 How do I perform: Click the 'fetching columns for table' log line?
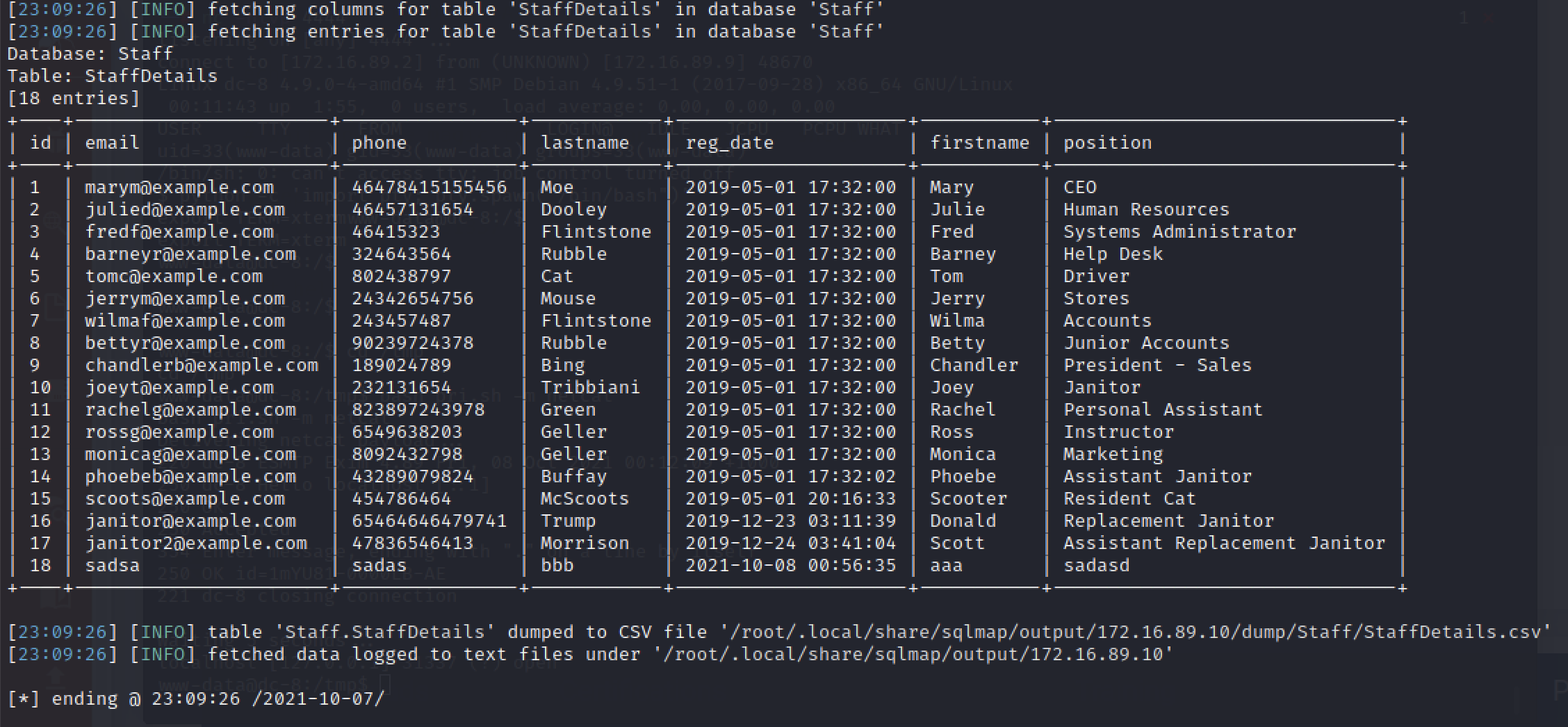(446, 9)
